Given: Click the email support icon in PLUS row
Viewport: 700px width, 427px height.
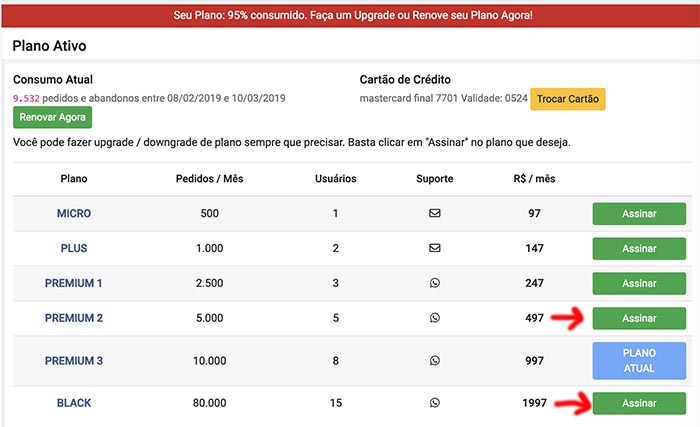Looking at the screenshot, I should coord(434,248).
